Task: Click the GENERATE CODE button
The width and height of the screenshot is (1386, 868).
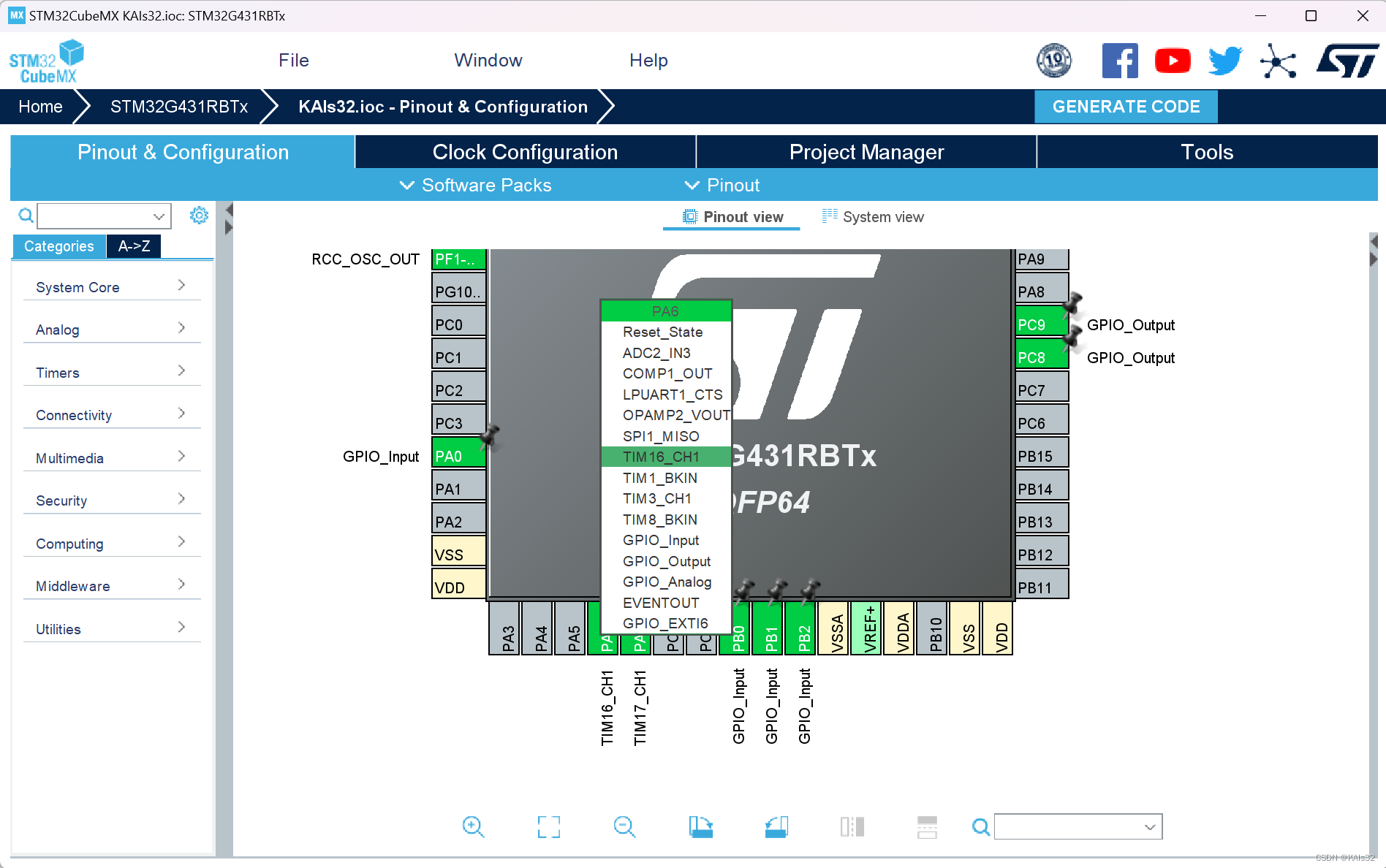Action: [1126, 107]
